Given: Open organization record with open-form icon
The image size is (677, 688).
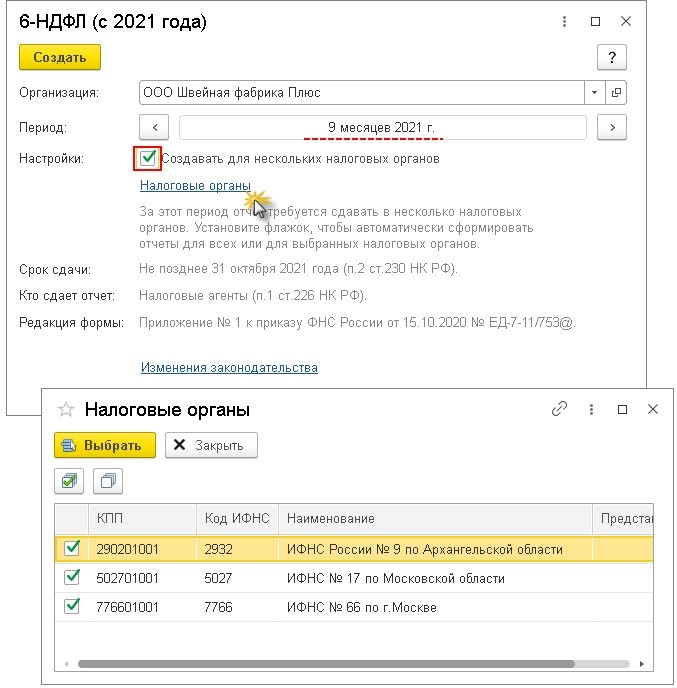Looking at the screenshot, I should [616, 93].
